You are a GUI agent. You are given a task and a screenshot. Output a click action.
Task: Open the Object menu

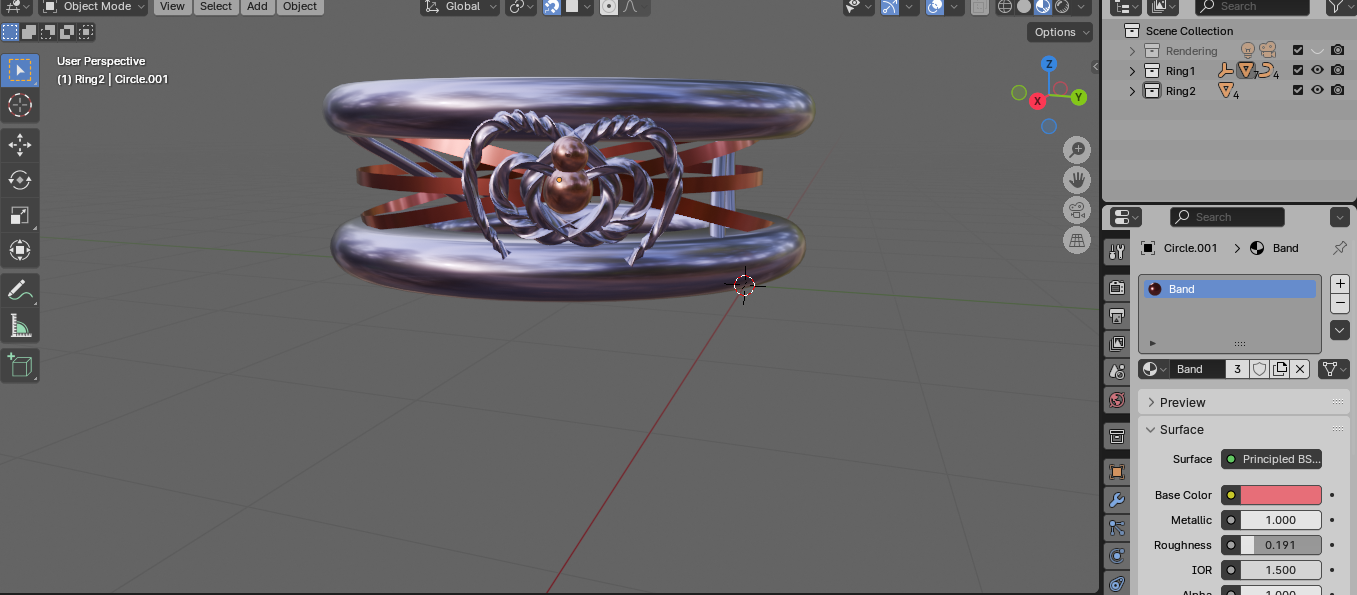299,7
